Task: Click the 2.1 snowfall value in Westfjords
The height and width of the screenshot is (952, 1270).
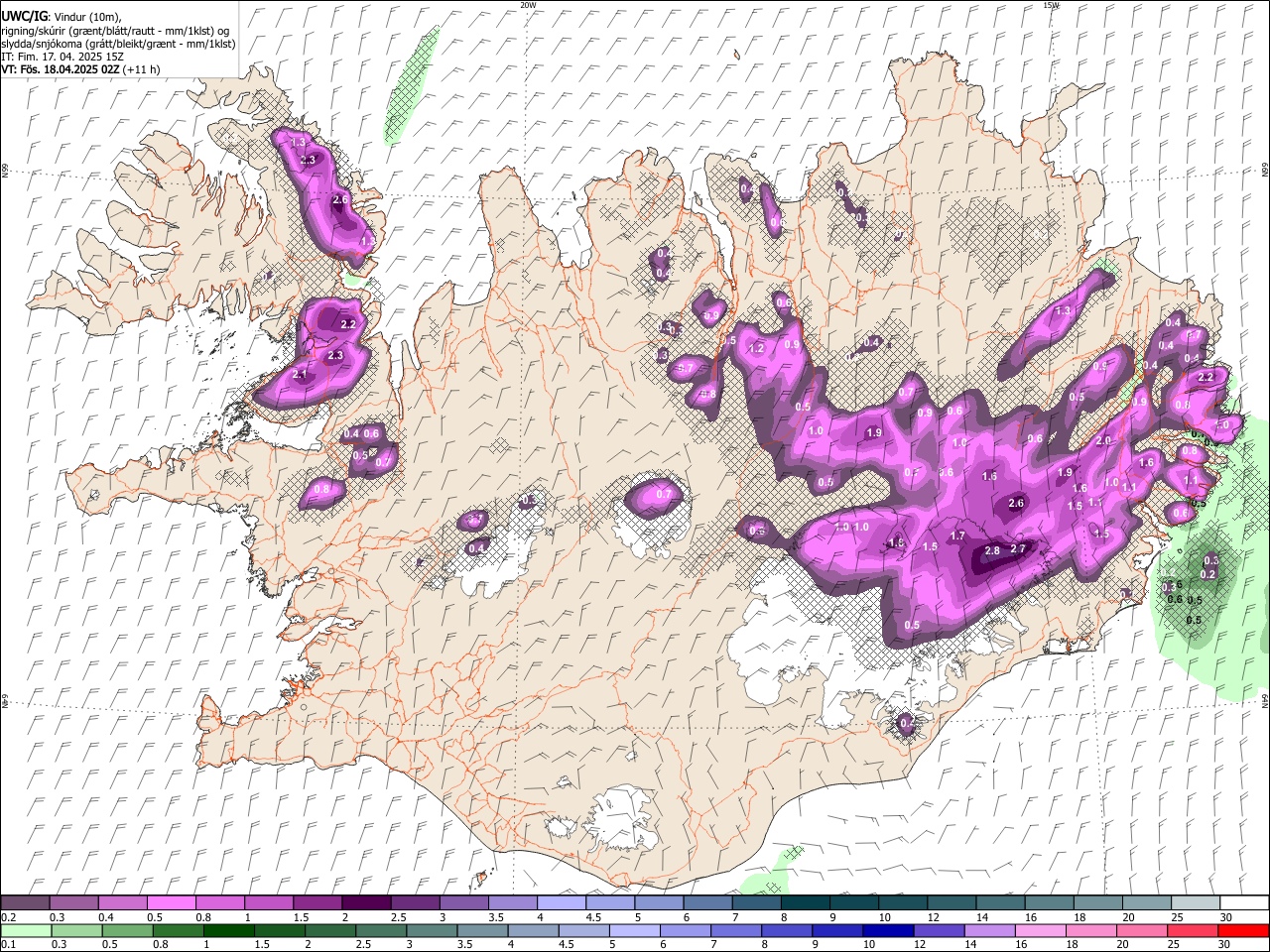Action: [301, 374]
